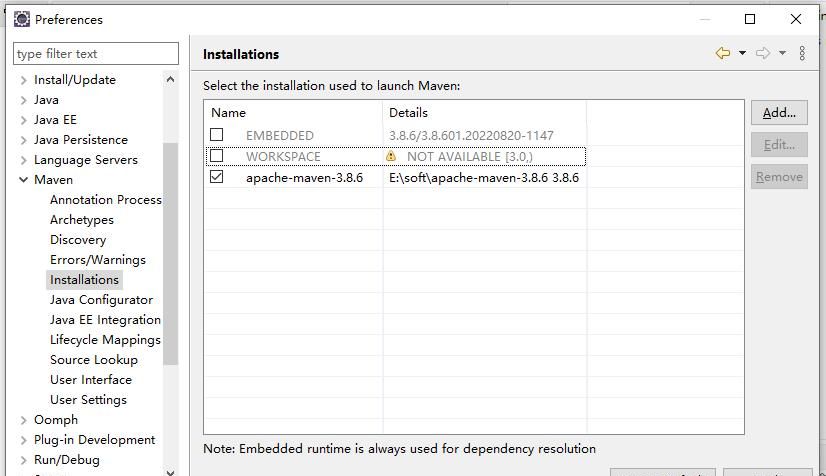Open the three-dot view menu icon

pyautogui.click(x=802, y=53)
